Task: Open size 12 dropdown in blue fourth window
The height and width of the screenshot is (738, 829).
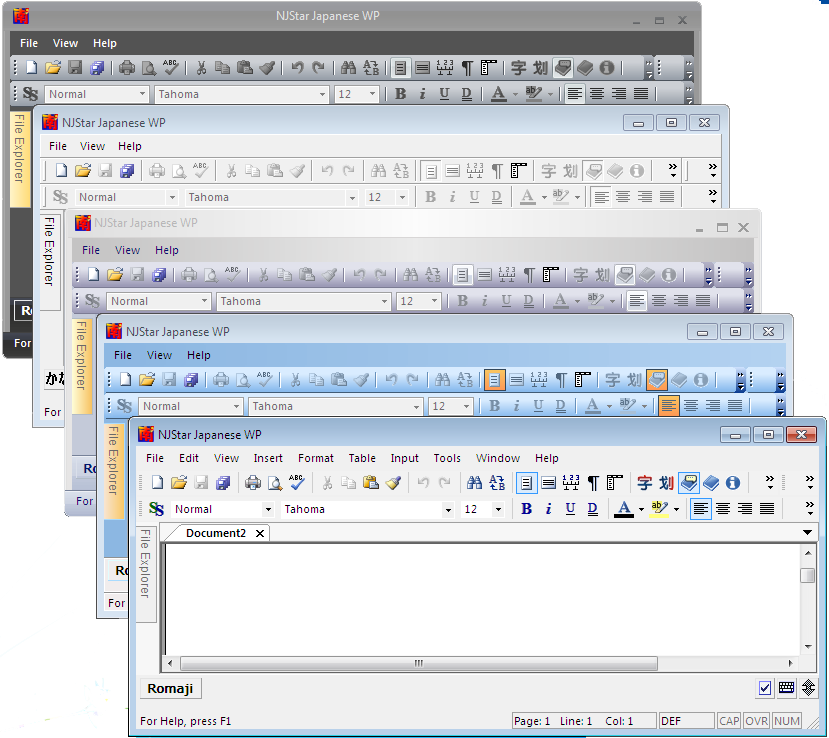Action: click(x=466, y=407)
